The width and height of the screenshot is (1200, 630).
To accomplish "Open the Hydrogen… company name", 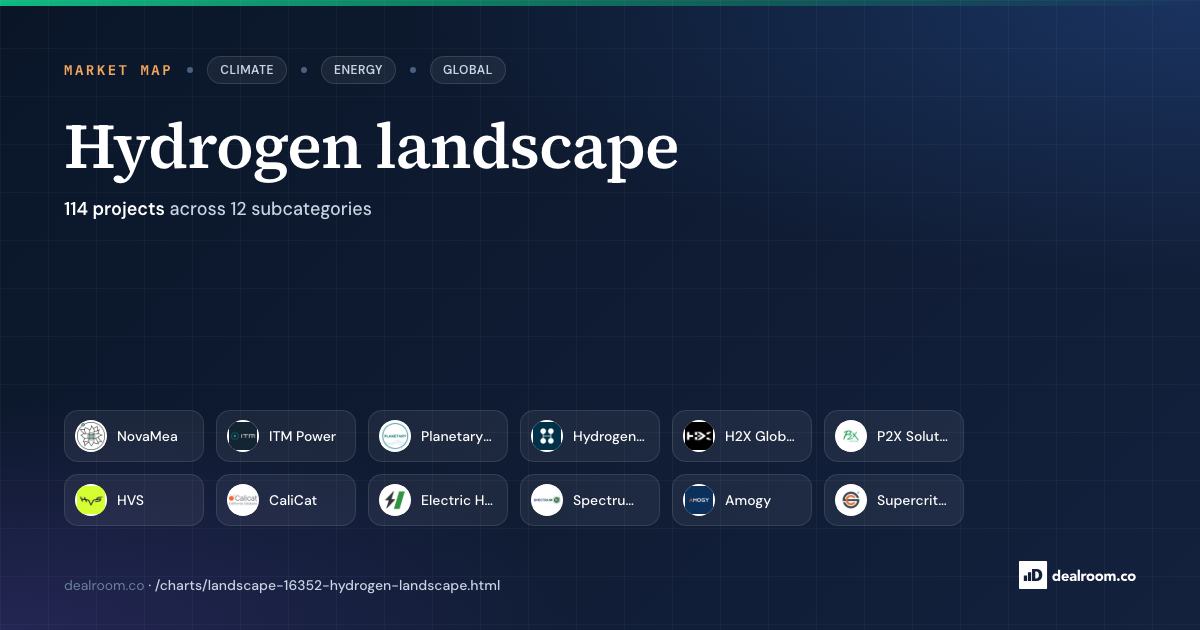I will click(609, 436).
